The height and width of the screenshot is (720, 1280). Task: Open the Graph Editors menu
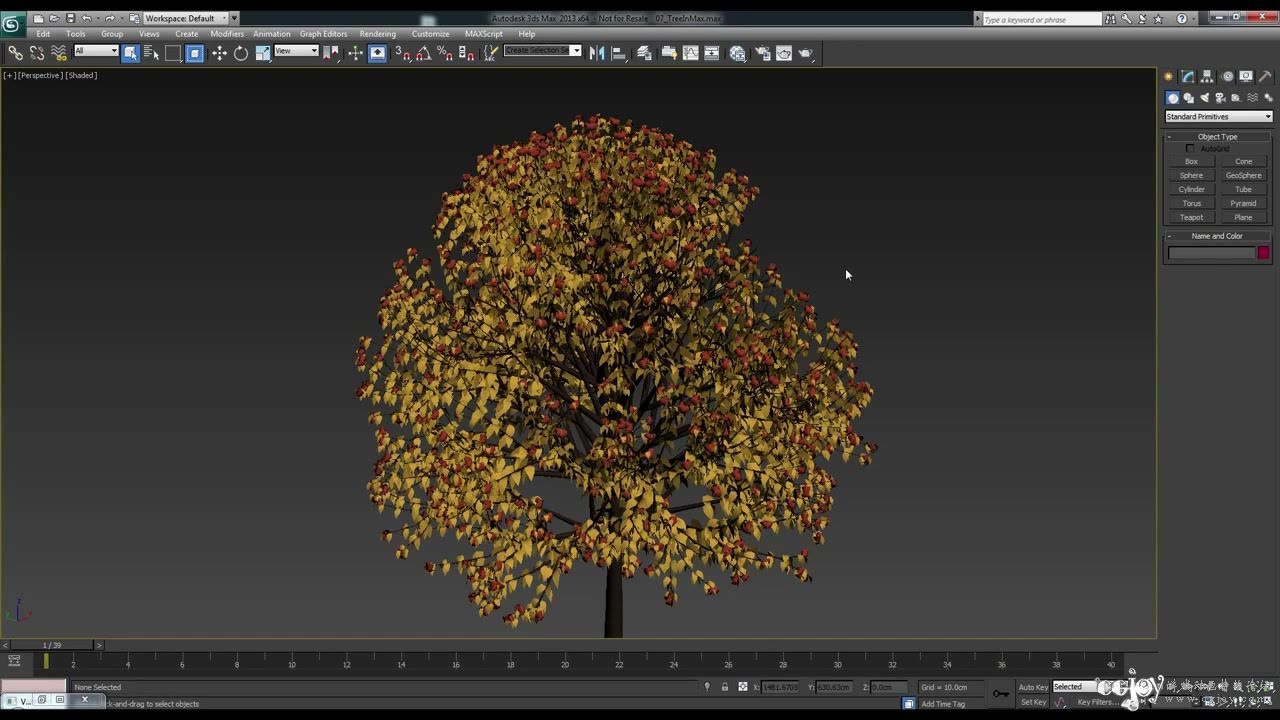click(323, 34)
